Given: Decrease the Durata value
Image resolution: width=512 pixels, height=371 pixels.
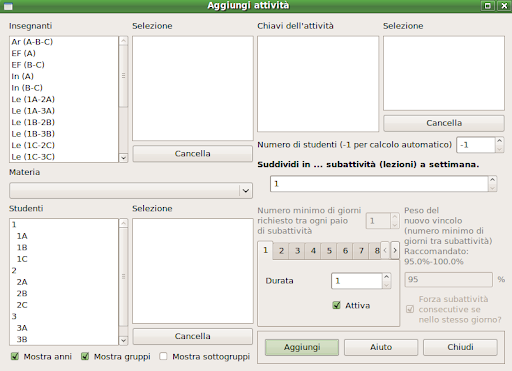Looking at the screenshot, I should 386,285.
